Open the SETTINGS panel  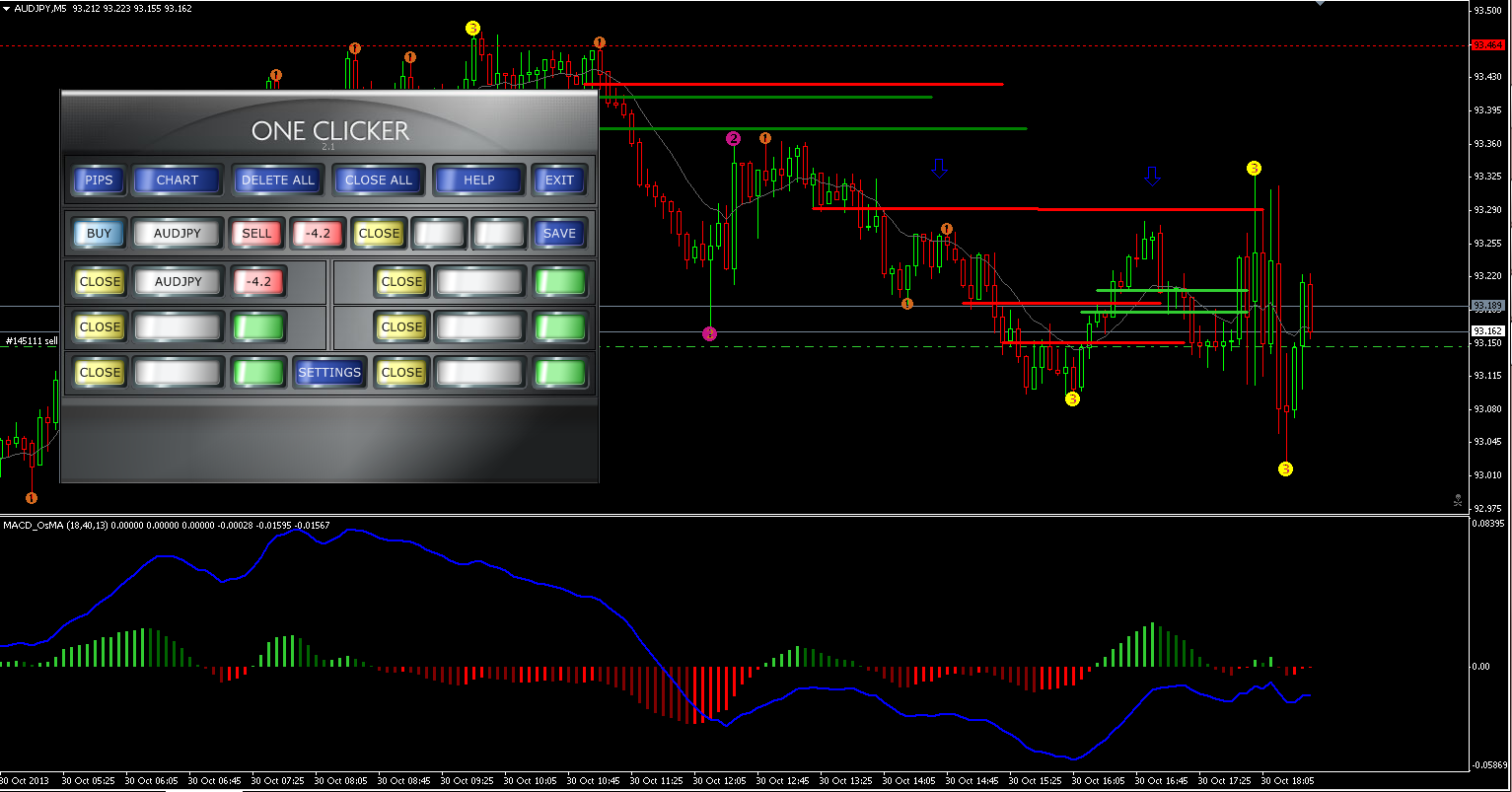coord(329,372)
